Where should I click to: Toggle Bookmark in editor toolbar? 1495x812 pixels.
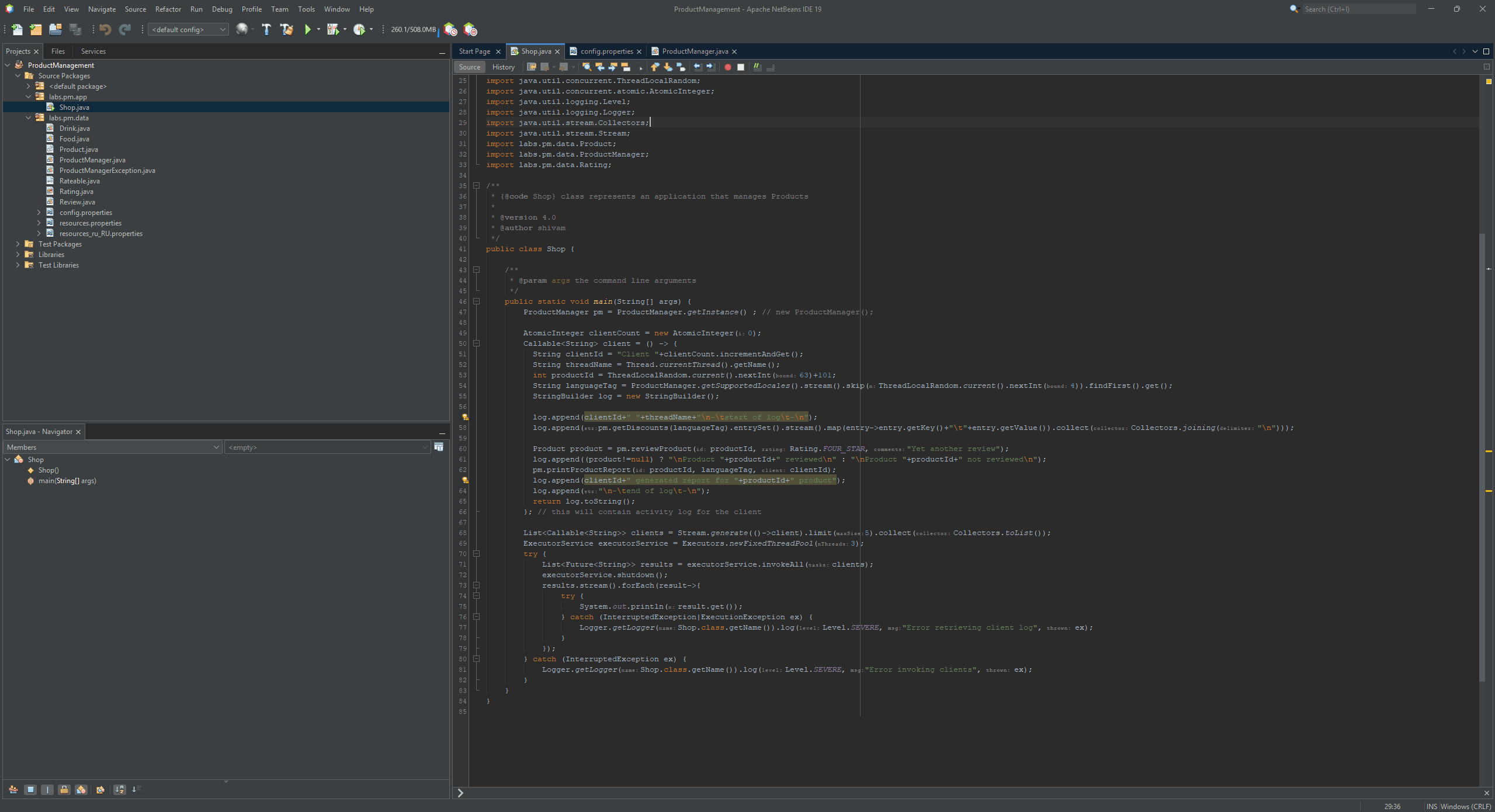click(681, 67)
